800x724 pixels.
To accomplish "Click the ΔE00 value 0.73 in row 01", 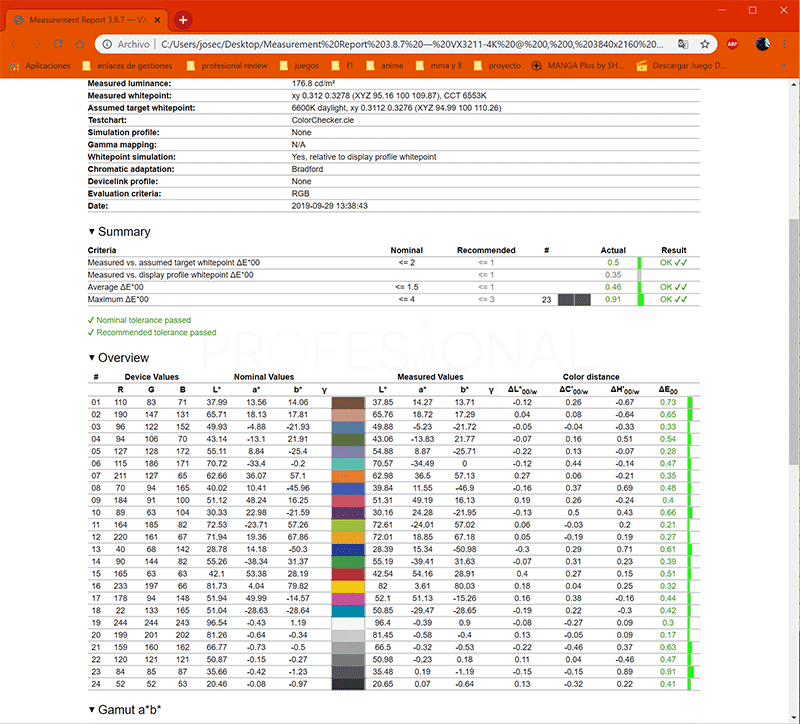I will 668,403.
